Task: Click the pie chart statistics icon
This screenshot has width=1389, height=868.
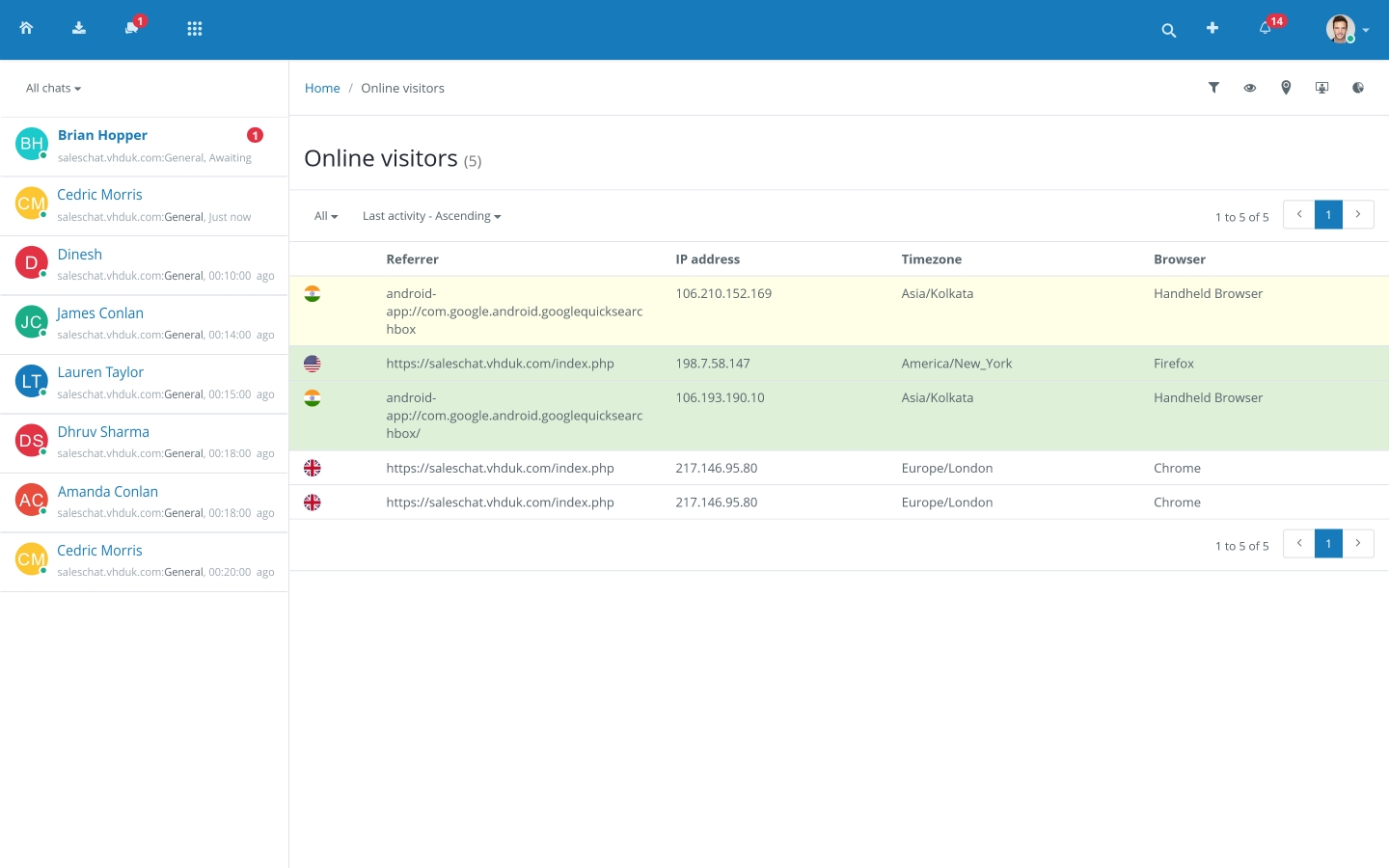Action: click(1358, 88)
